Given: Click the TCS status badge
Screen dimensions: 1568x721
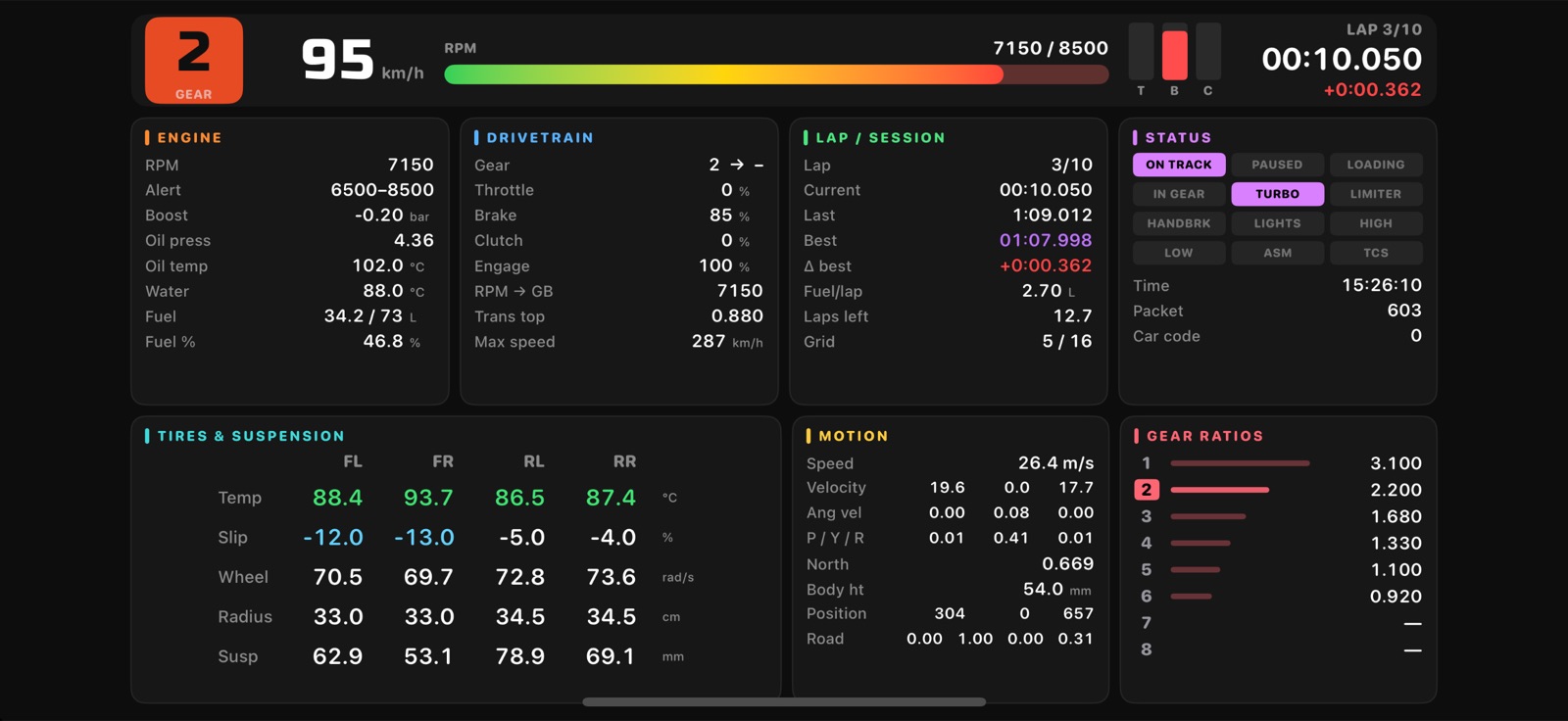Looking at the screenshot, I should pyautogui.click(x=1376, y=253).
